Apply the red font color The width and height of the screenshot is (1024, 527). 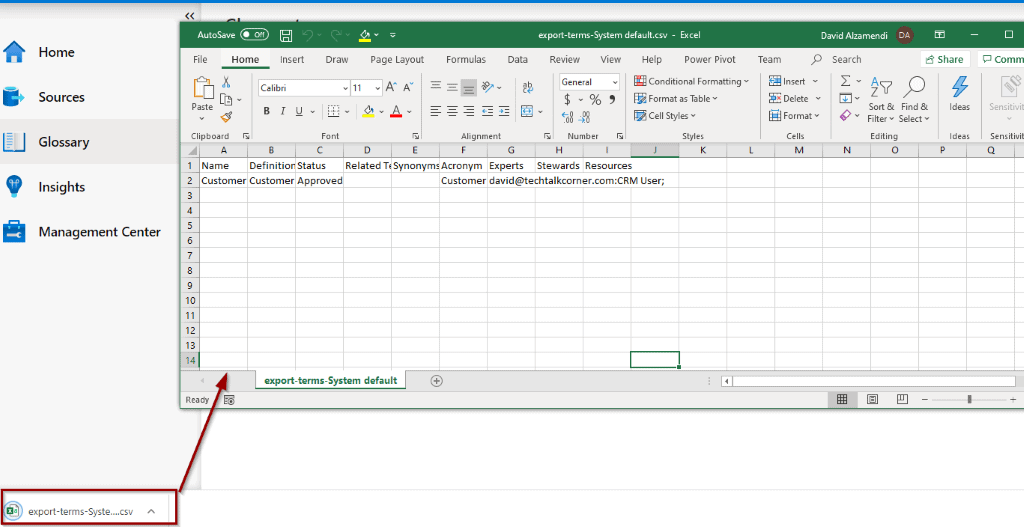(x=396, y=112)
